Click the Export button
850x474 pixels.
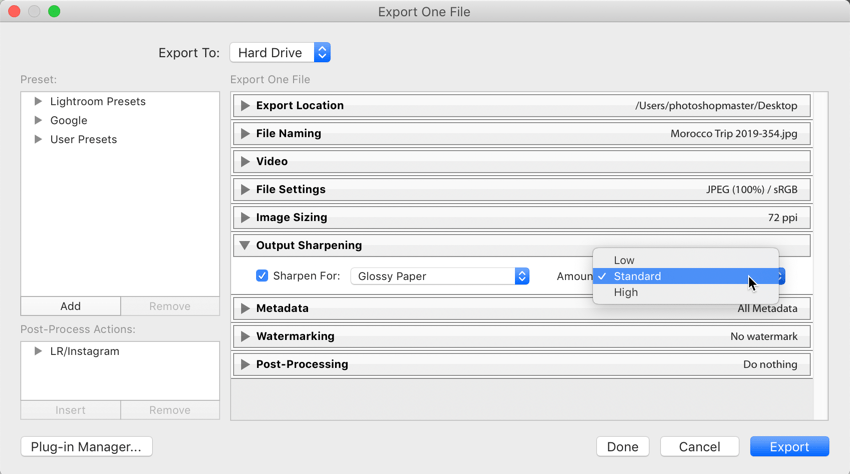pos(789,446)
